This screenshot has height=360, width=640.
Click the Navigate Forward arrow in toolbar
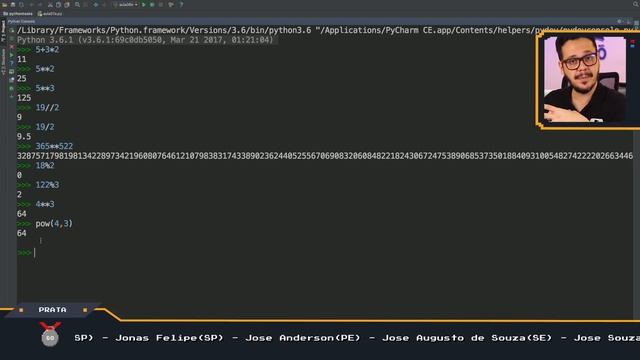(x=104, y=5)
